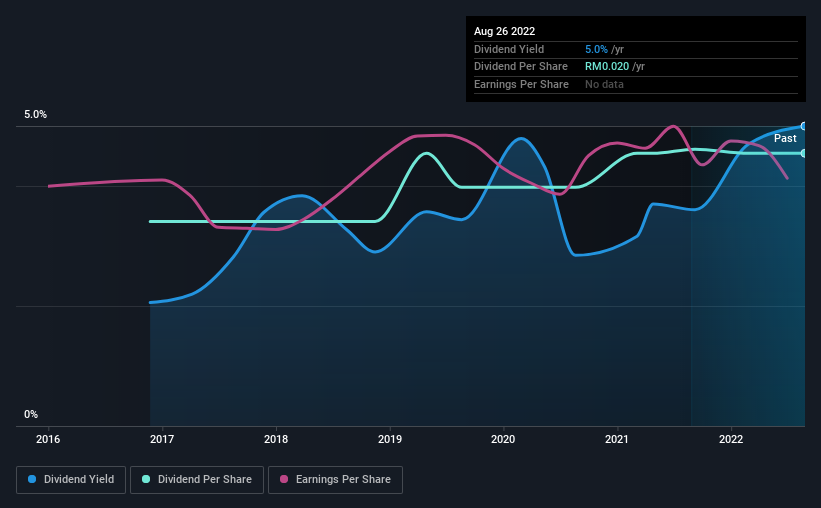This screenshot has height=508, width=821.
Task: Select the 2022 x-axis label
Action: point(731,439)
